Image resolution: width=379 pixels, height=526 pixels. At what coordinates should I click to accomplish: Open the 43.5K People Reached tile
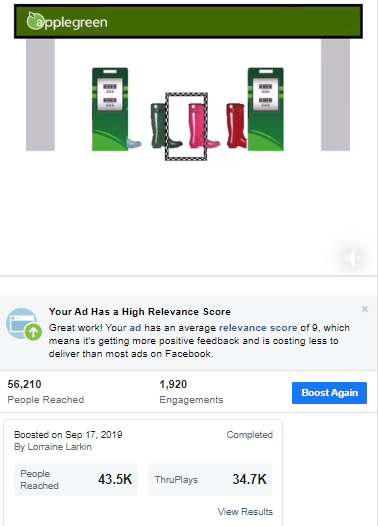pos(76,479)
